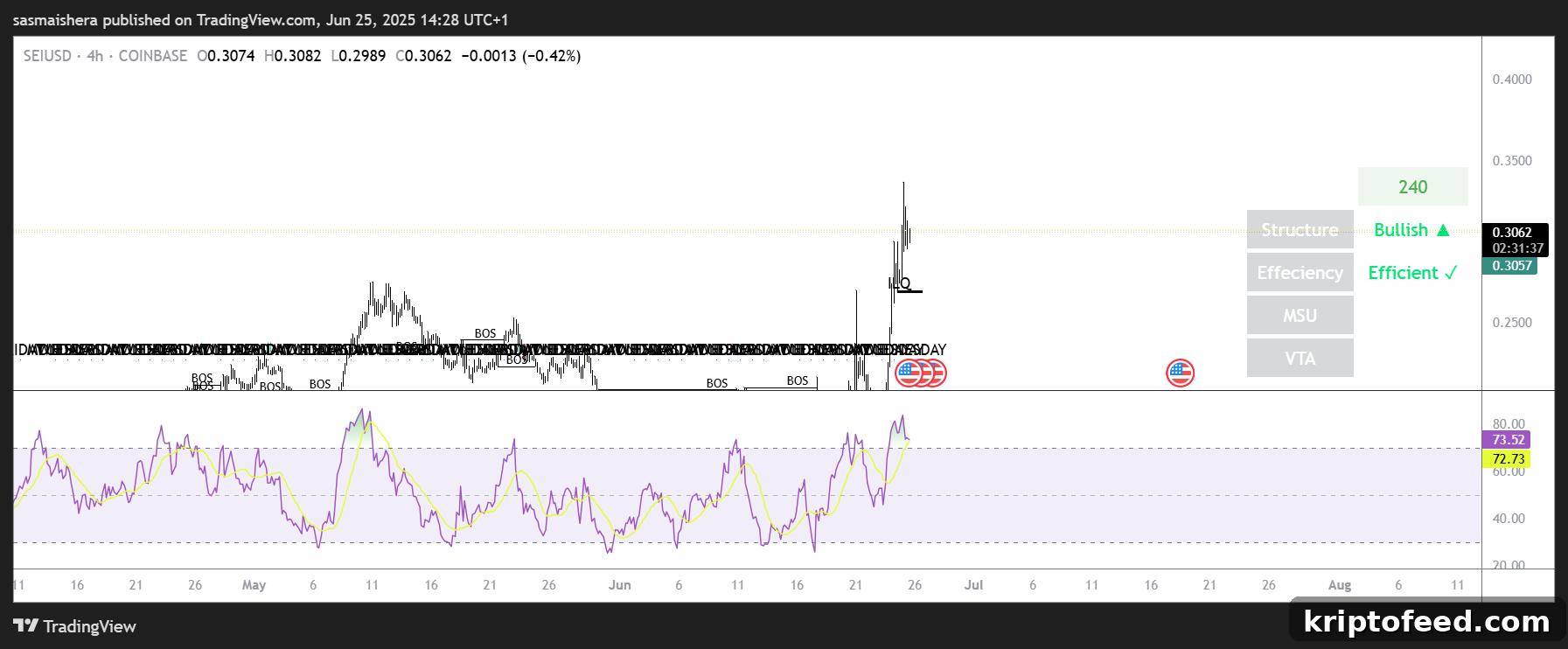Click the green 240 timeframe cell
The image size is (1568, 649).
click(1412, 187)
